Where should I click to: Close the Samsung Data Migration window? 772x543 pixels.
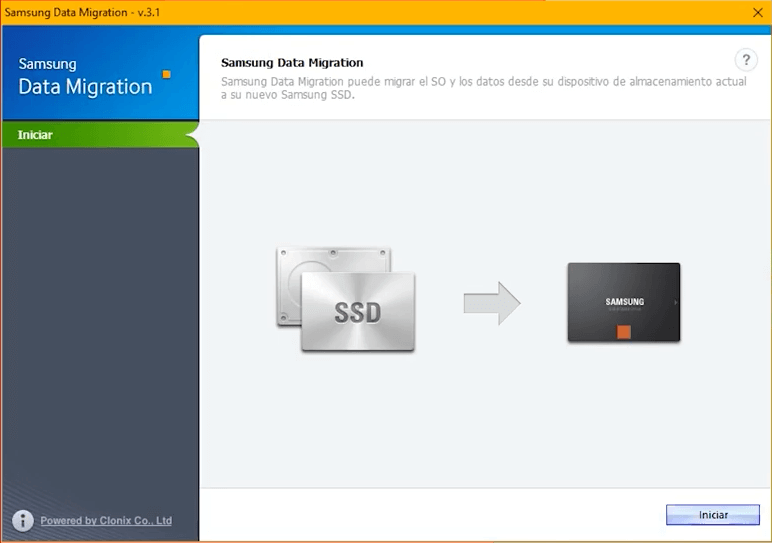pyautogui.click(x=758, y=12)
